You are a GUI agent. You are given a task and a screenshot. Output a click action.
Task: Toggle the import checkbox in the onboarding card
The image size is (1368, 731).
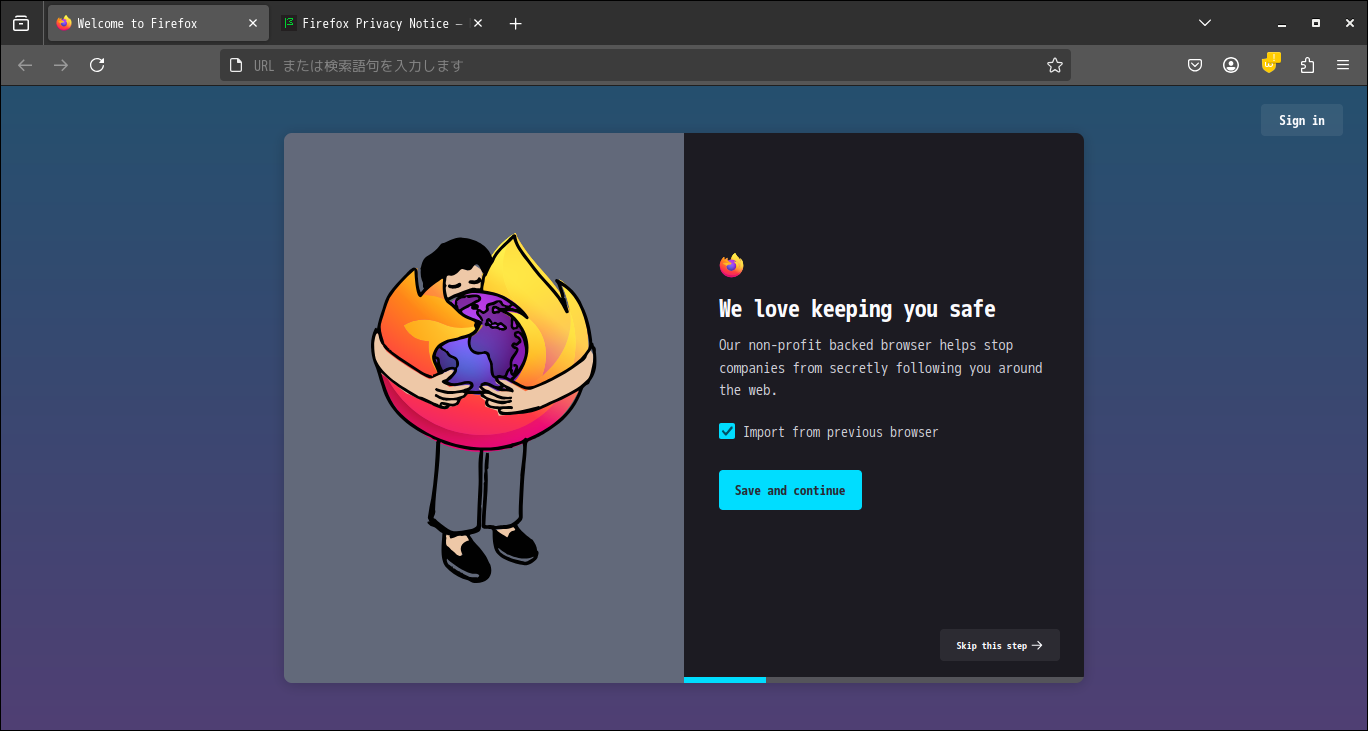point(727,431)
